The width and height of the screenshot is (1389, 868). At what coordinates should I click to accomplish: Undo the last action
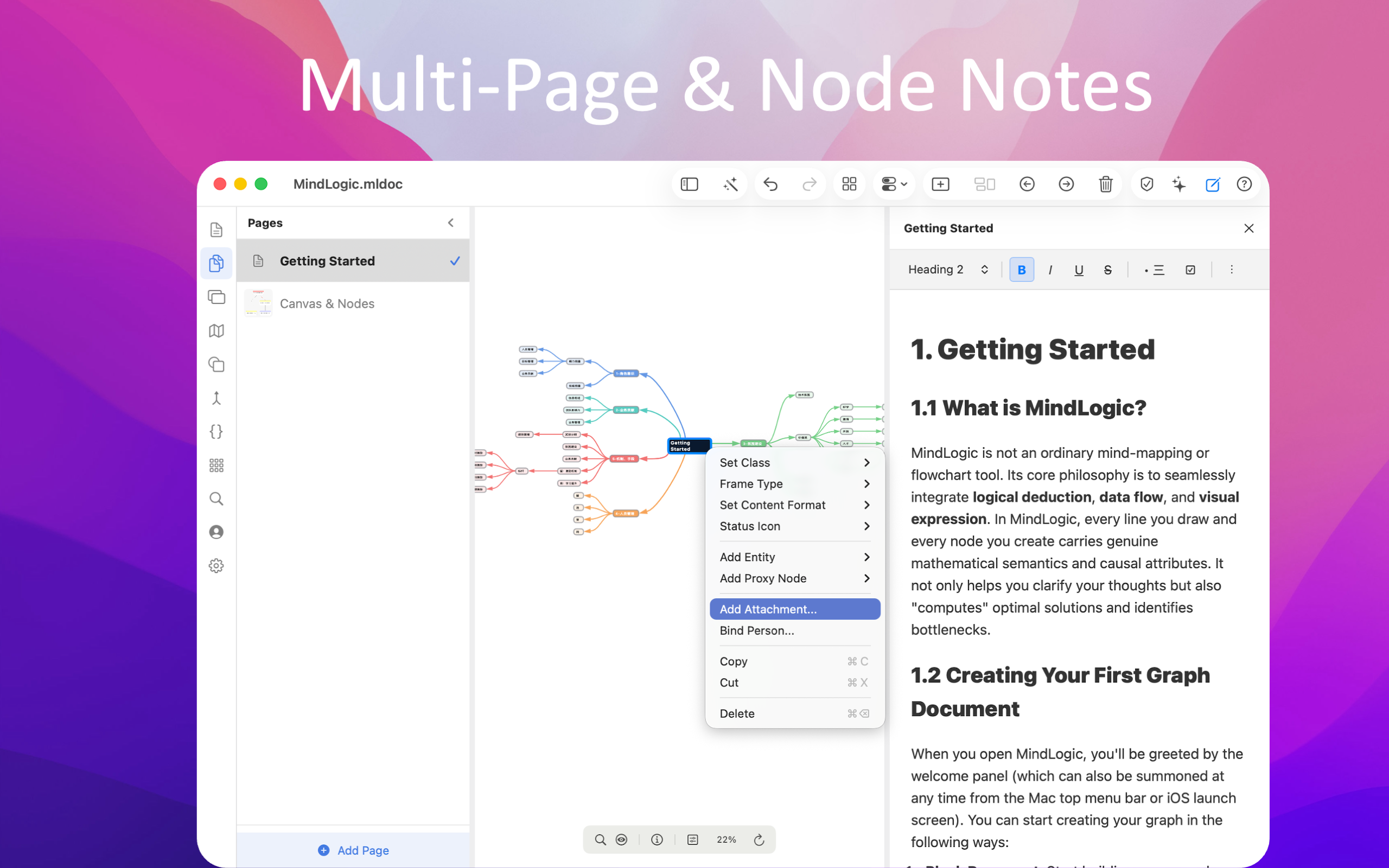770,184
